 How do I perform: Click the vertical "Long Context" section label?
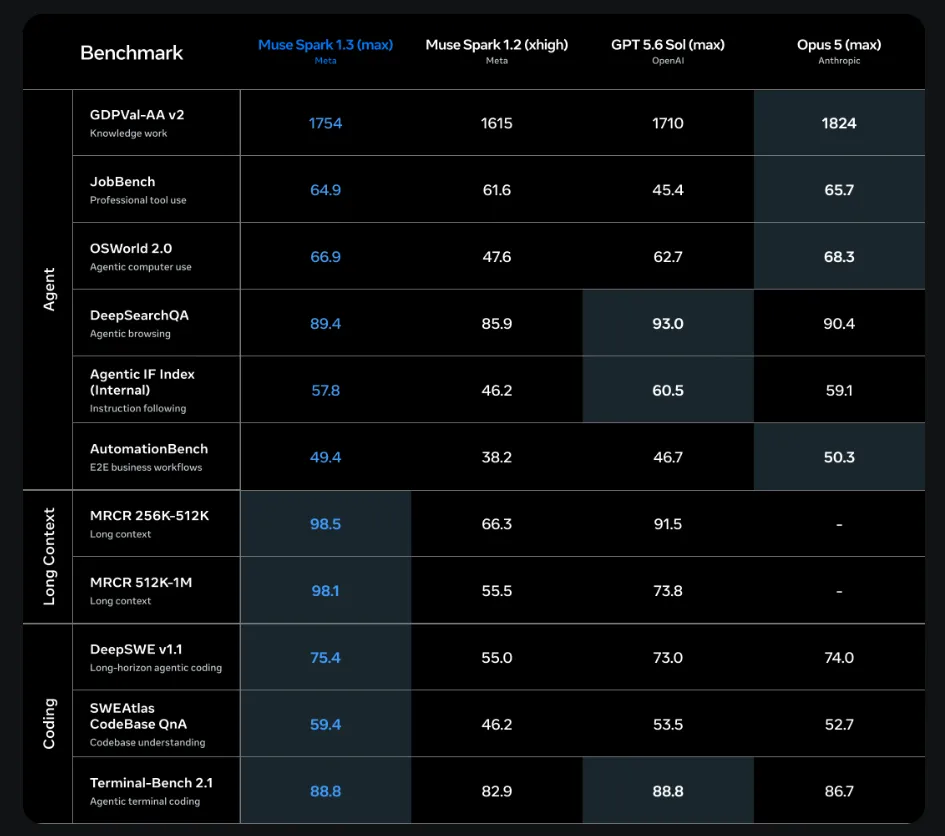[49, 556]
